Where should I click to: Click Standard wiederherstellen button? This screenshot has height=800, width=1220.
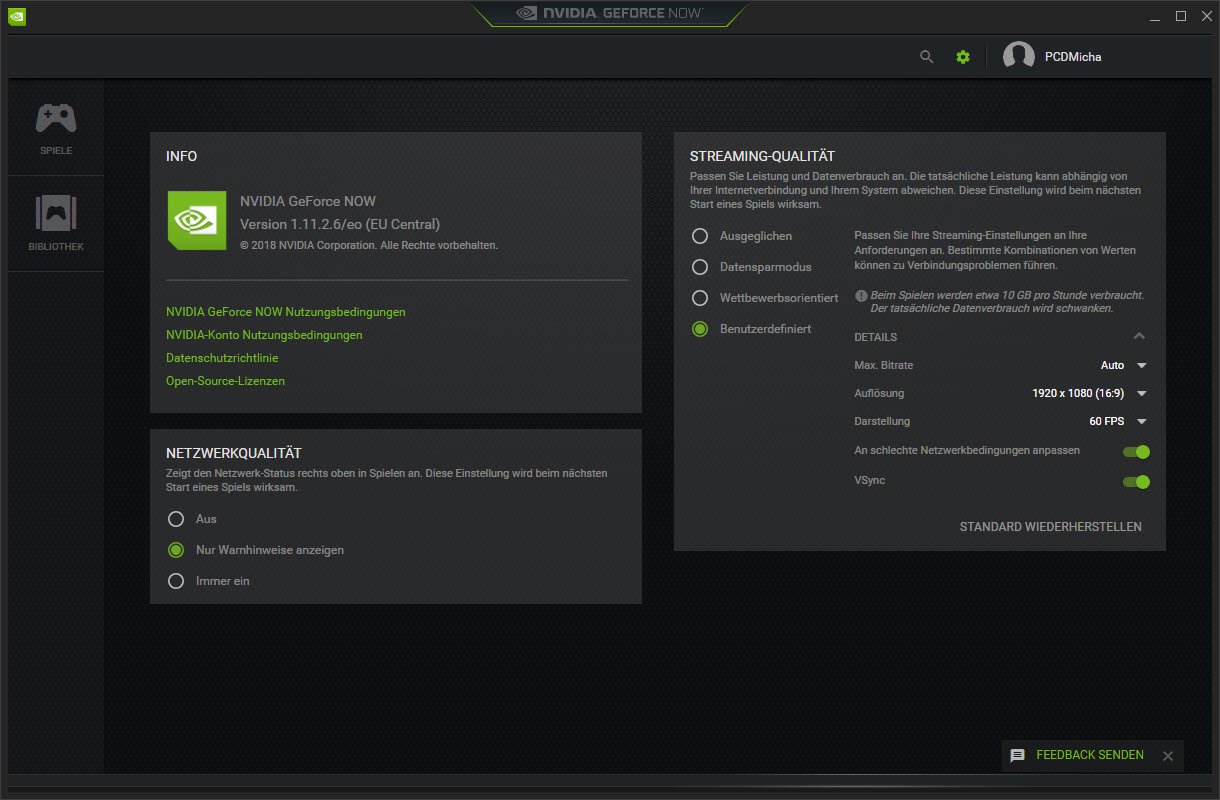[1051, 527]
